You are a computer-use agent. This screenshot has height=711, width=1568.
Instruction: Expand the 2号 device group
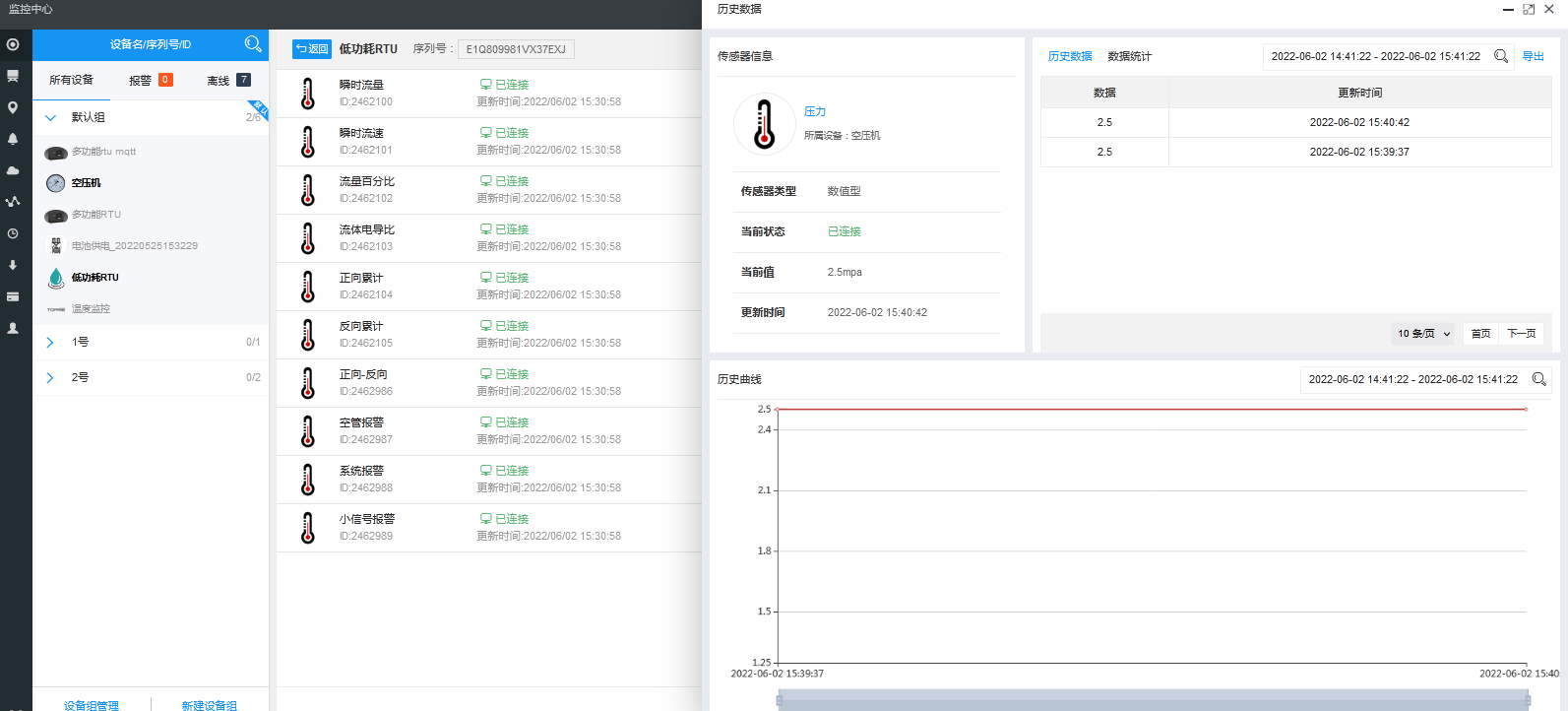click(x=50, y=377)
